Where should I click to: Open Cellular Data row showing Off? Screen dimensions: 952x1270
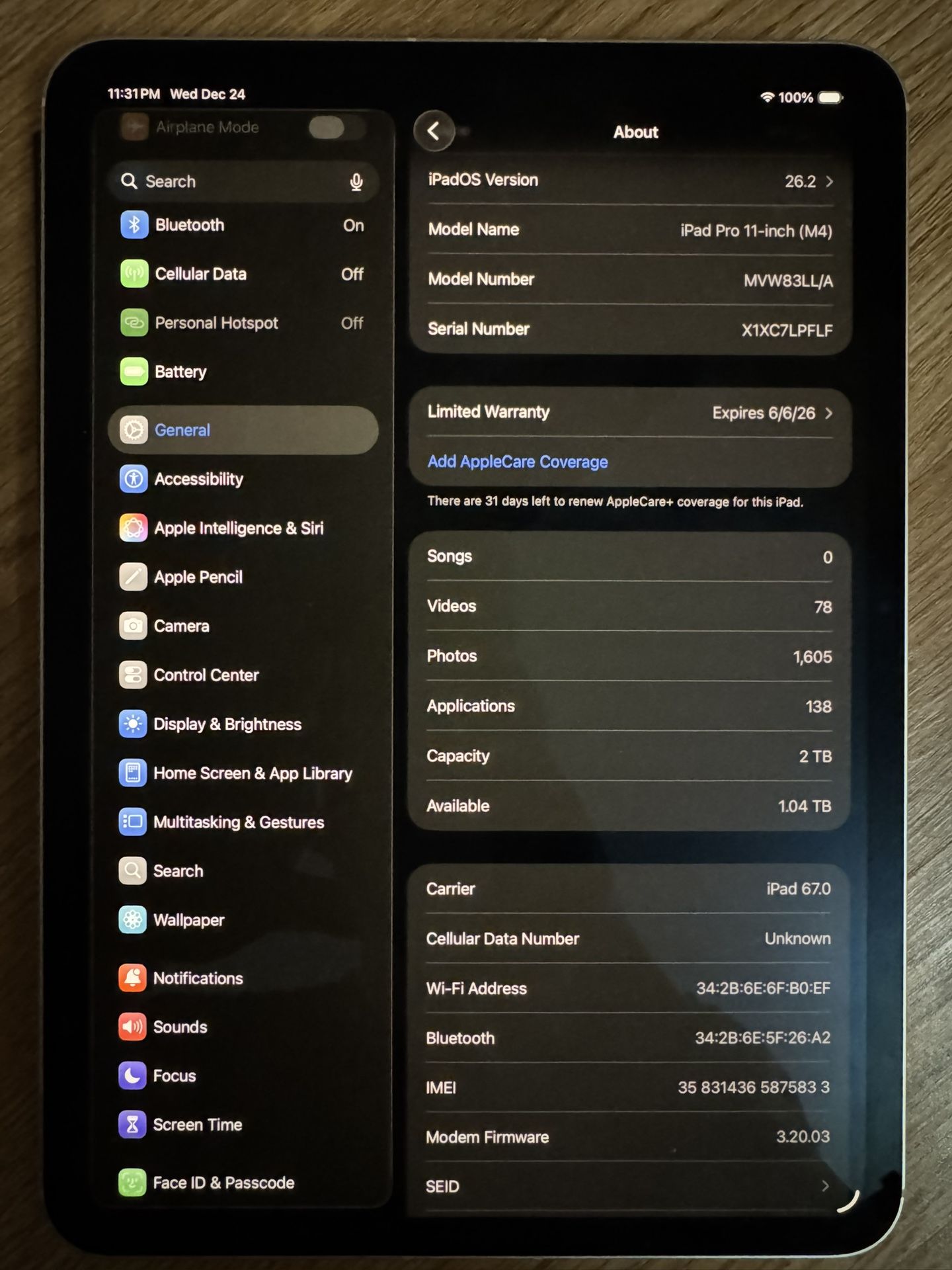pyautogui.click(x=243, y=274)
